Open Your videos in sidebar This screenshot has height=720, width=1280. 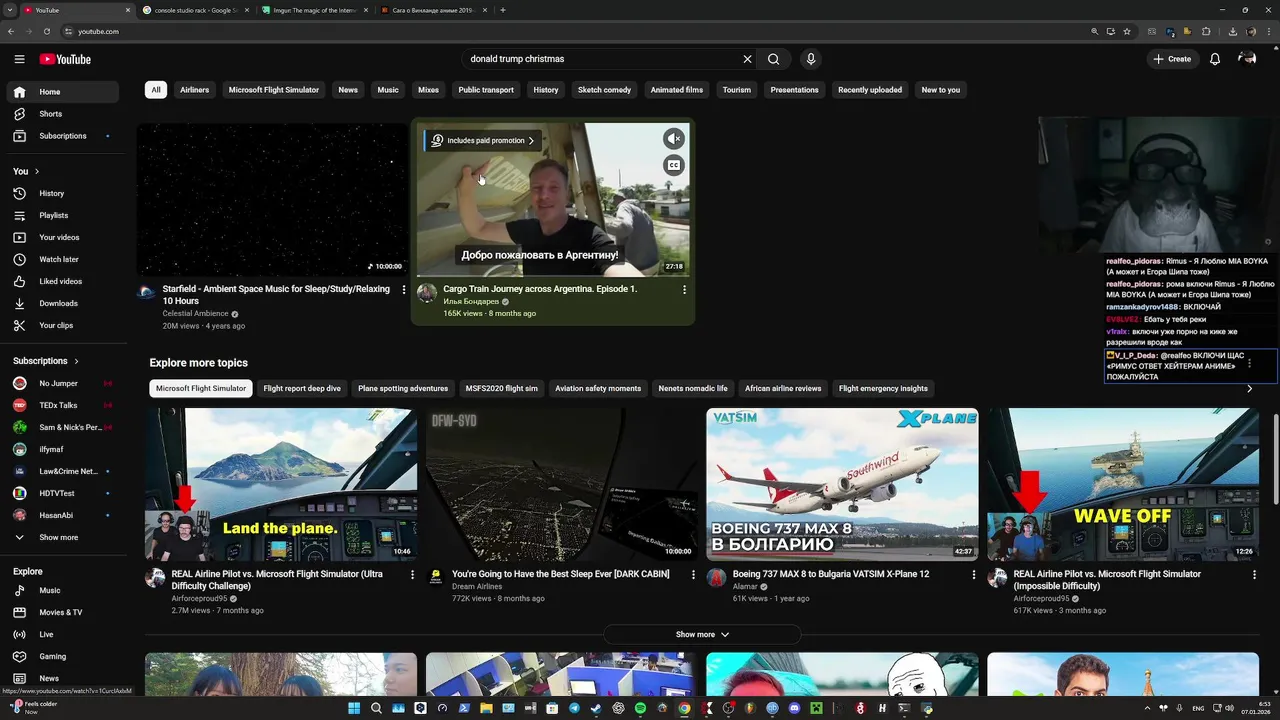coord(62,238)
